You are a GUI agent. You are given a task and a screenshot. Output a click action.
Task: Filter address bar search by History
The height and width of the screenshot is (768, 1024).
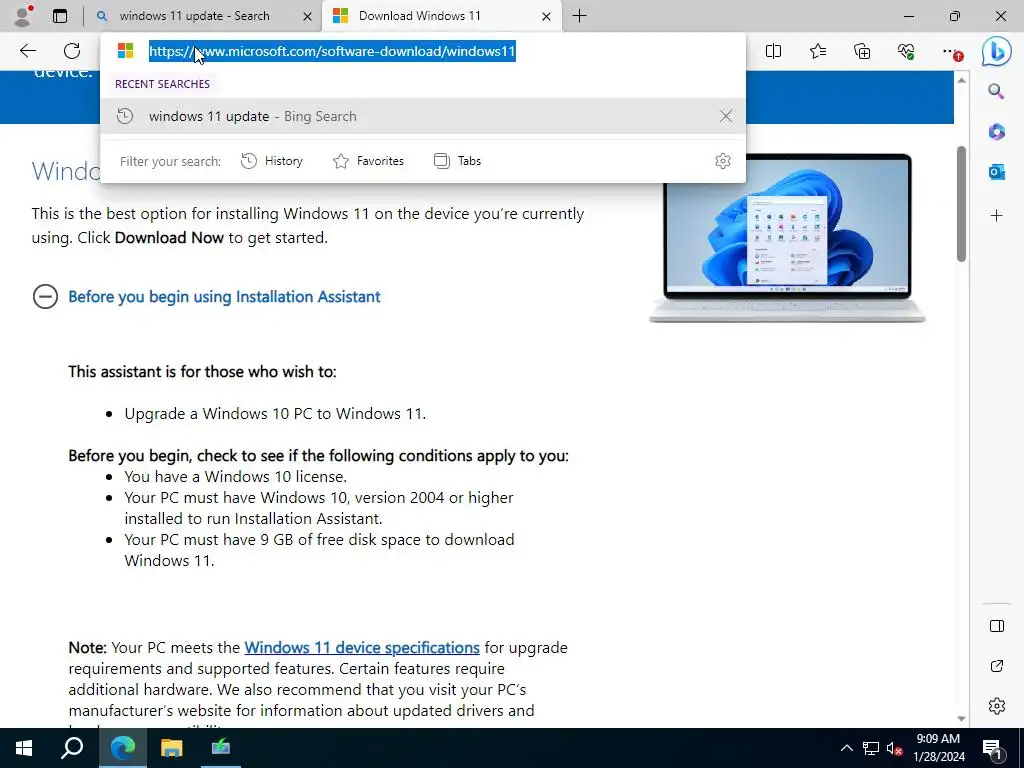[272, 161]
